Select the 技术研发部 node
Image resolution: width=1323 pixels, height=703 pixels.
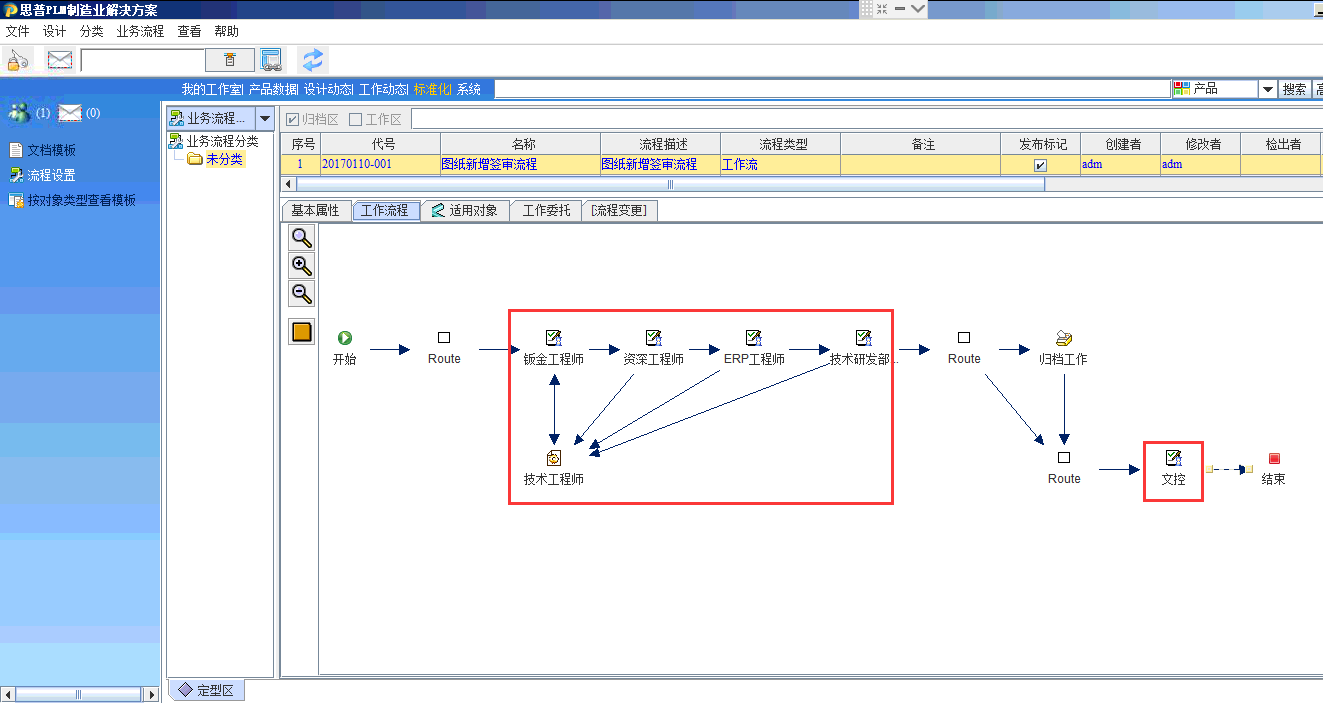863,348
